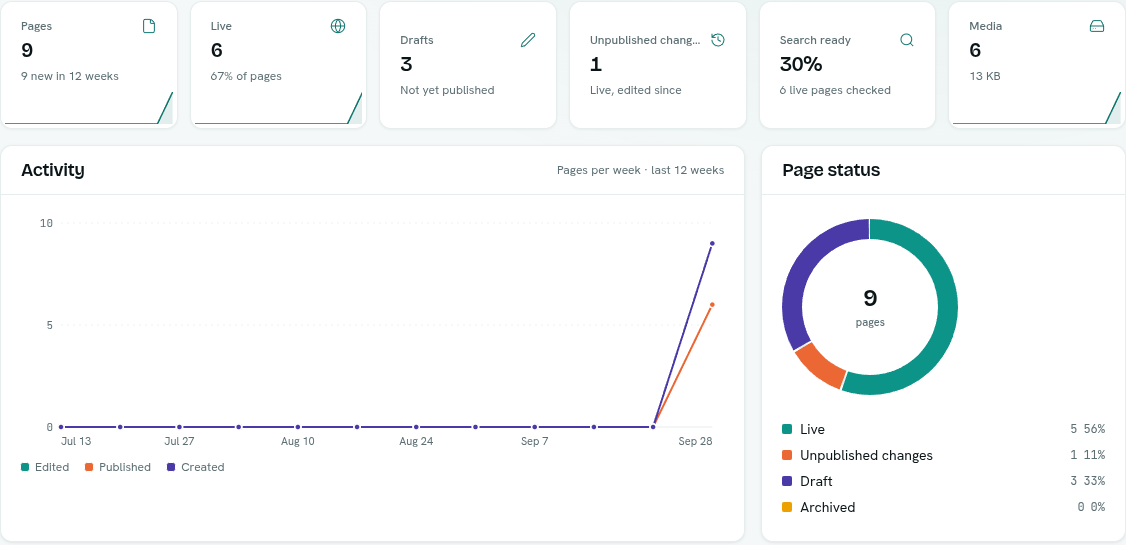
Task: Click the globe icon on Live card
Action: 338,26
